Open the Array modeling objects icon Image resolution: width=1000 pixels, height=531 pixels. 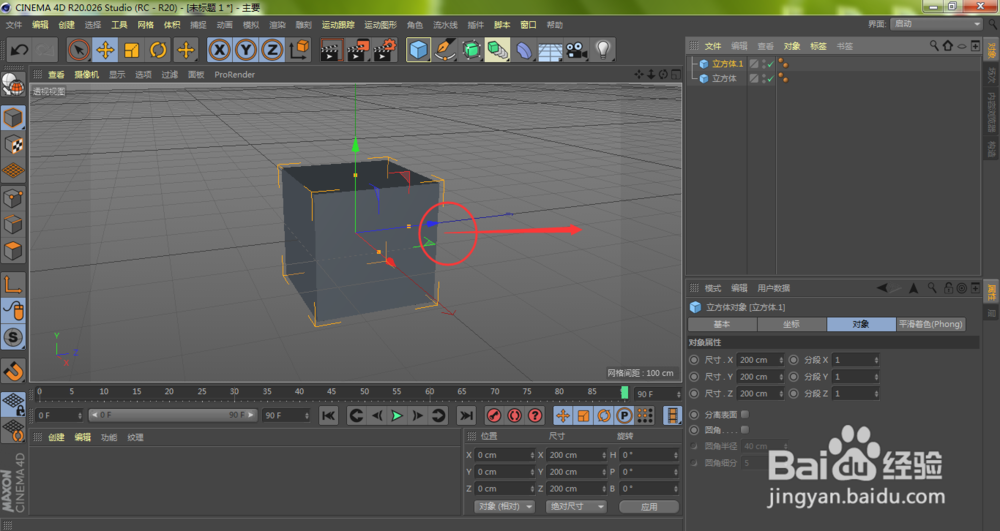coord(497,50)
